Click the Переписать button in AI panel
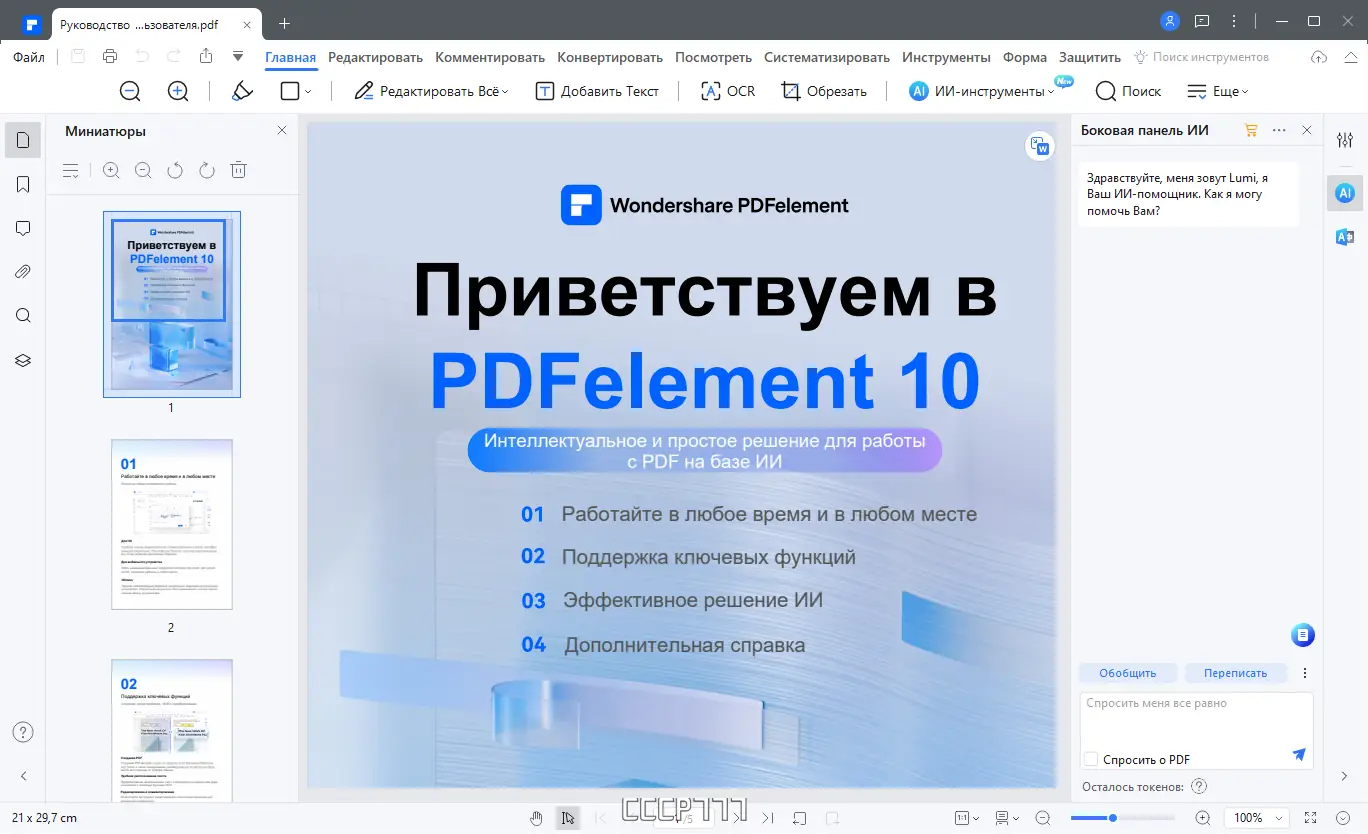 1236,673
